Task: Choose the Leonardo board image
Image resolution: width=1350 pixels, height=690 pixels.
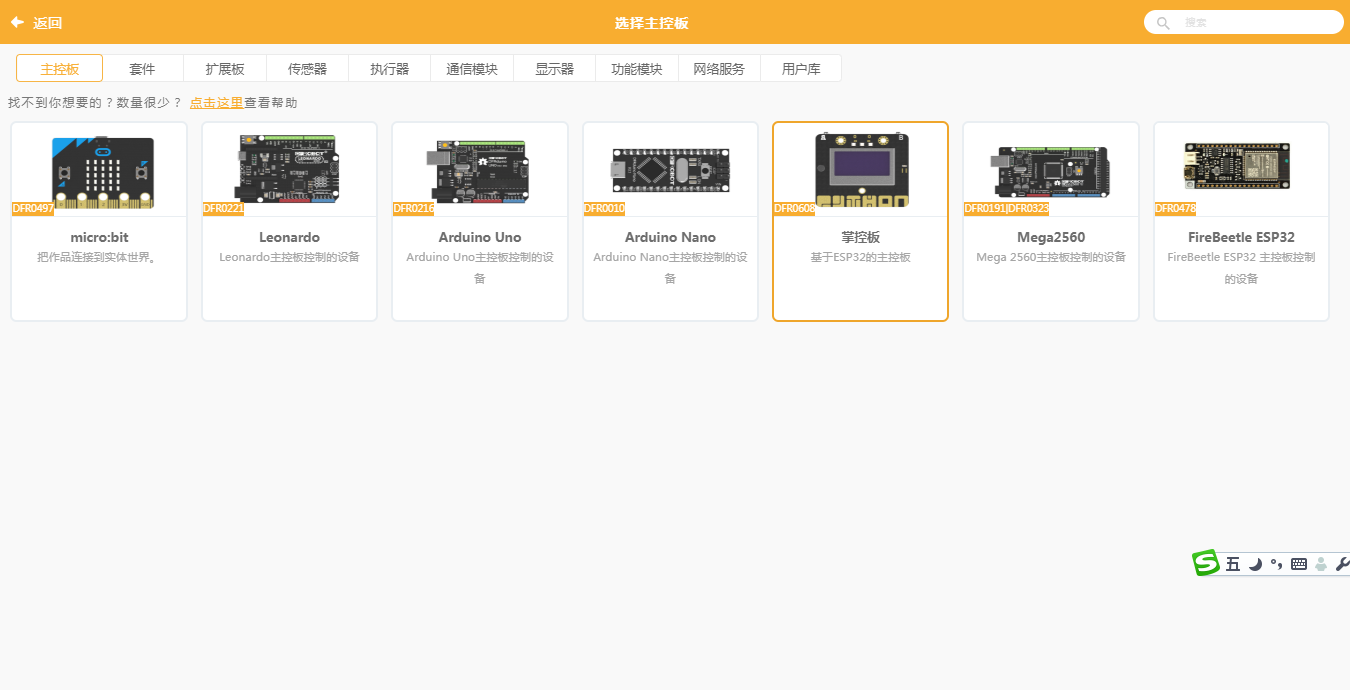Action: (x=289, y=170)
